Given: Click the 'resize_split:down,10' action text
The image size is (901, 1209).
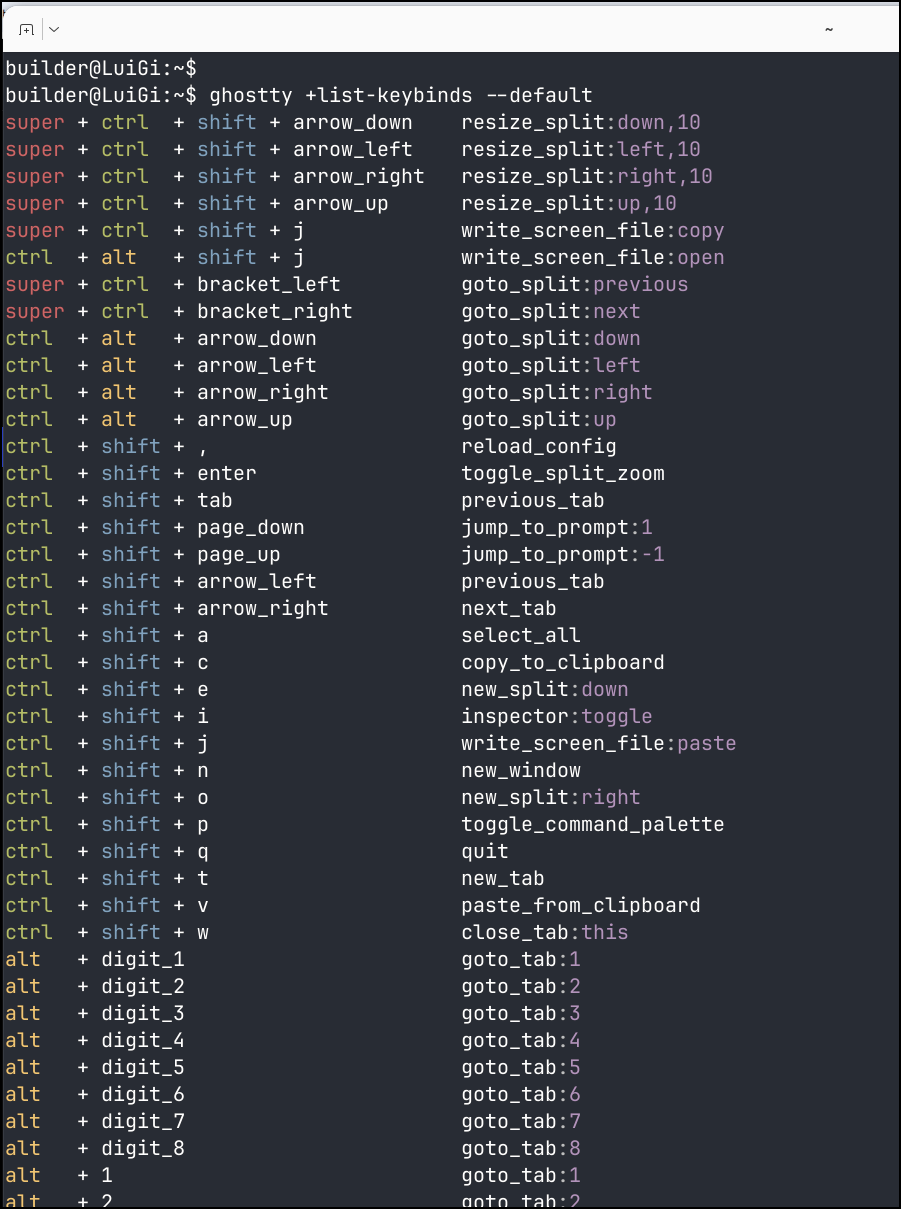Looking at the screenshot, I should pos(580,123).
